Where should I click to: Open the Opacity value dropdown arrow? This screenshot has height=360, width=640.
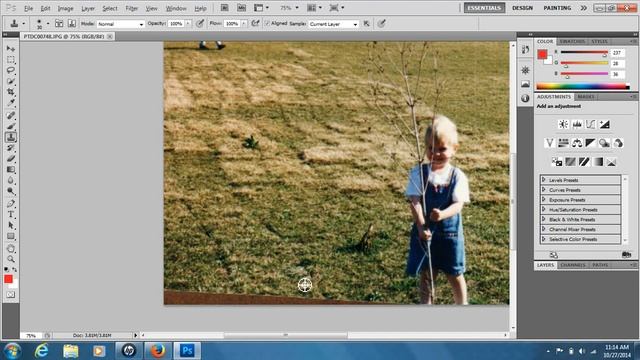tap(188, 24)
